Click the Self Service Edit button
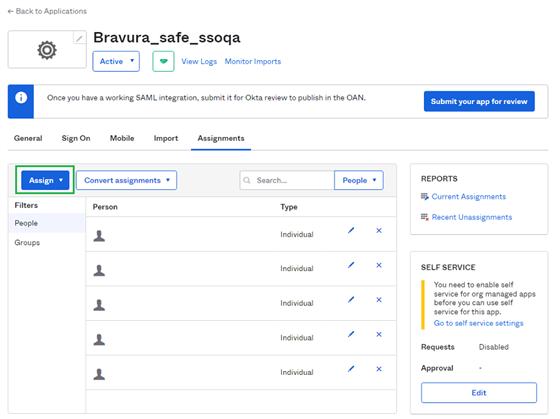Image resolution: width=560 pixels, height=419 pixels. point(479,393)
